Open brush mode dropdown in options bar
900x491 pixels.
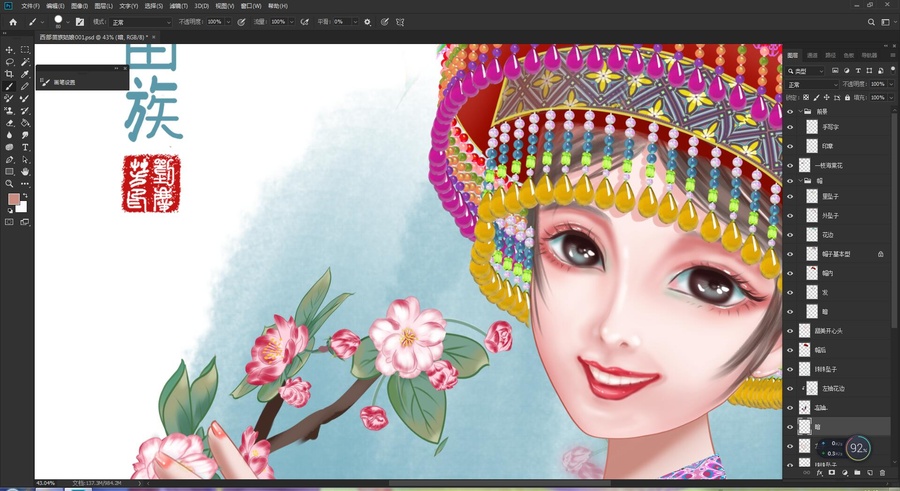[x=141, y=22]
